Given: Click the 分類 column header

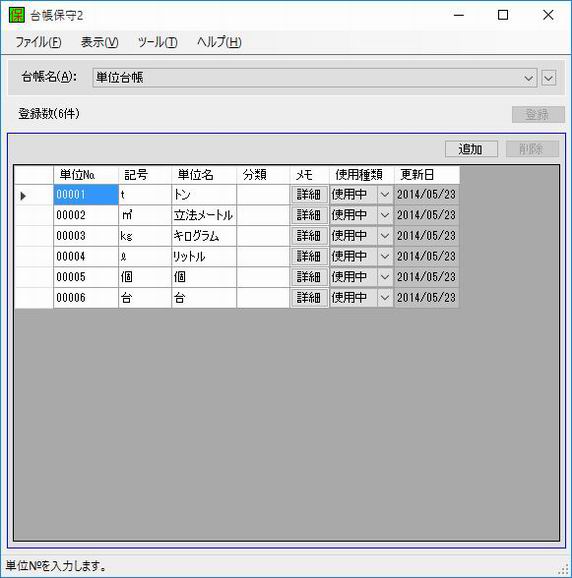Looking at the screenshot, I should click(x=263, y=175).
